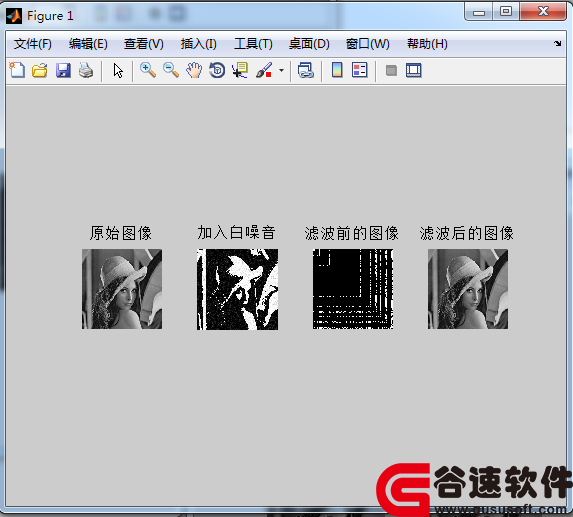
Task: Activate the Zoom In magnifier tool
Action: [x=148, y=70]
